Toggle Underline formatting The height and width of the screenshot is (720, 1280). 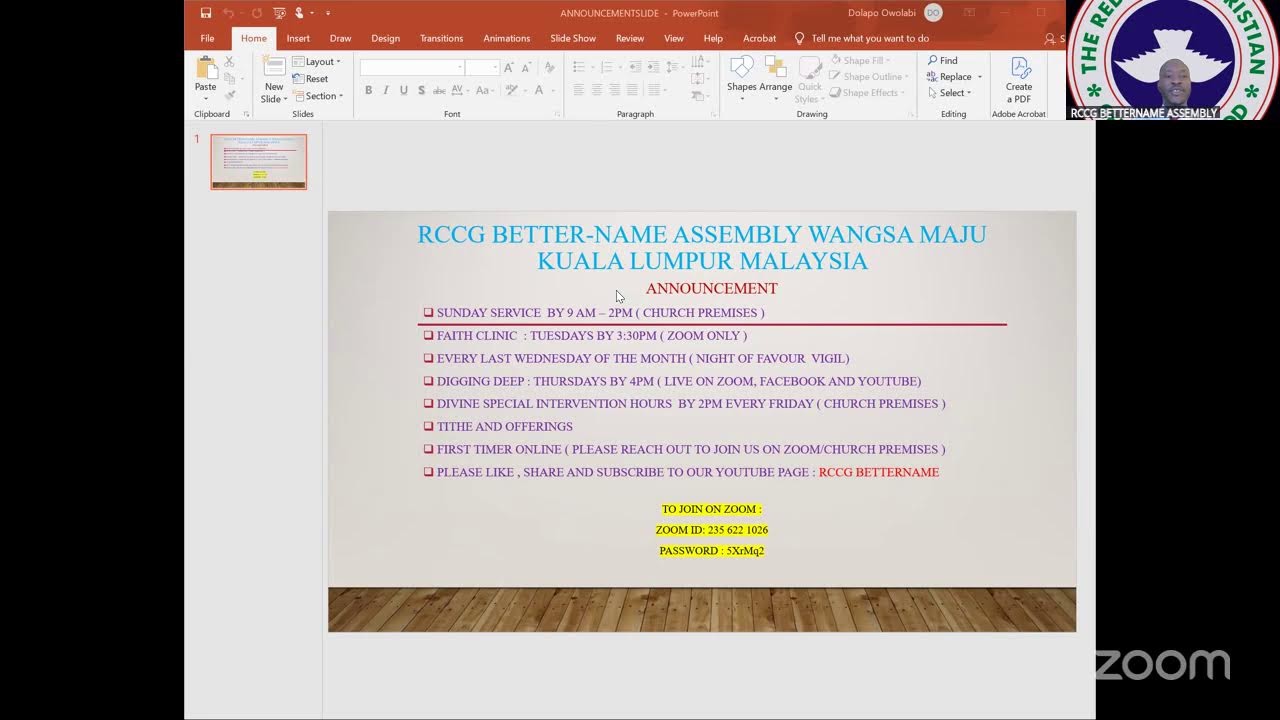tap(404, 90)
